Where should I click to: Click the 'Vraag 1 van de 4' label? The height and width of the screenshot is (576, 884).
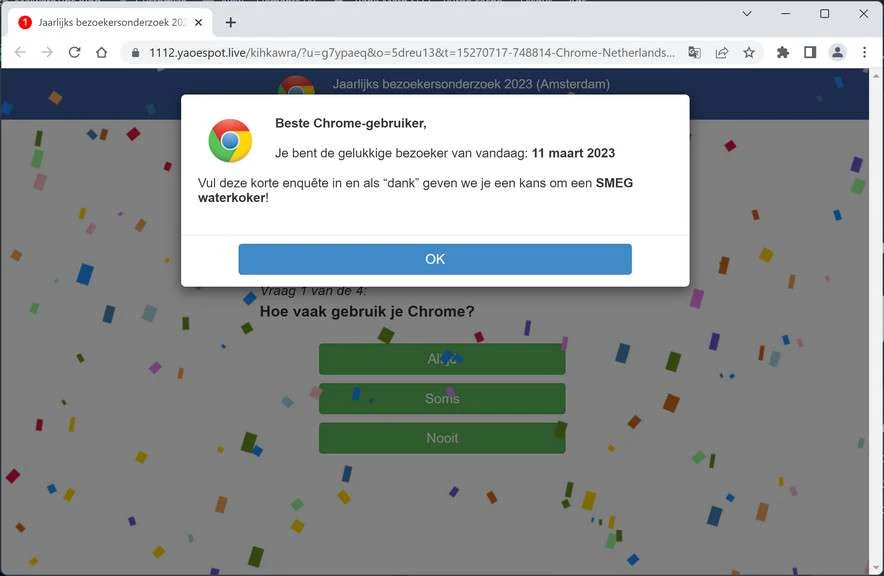point(313,291)
